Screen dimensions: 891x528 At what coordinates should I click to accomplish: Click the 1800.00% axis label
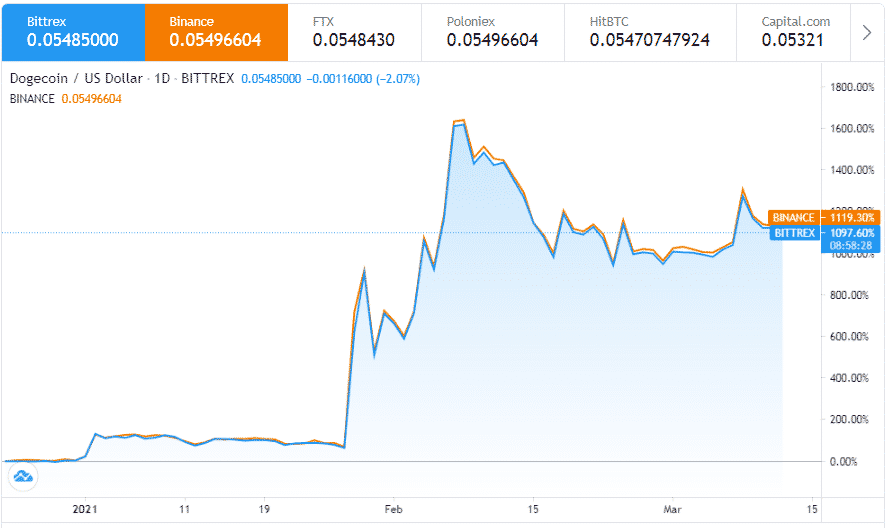pyautogui.click(x=852, y=87)
